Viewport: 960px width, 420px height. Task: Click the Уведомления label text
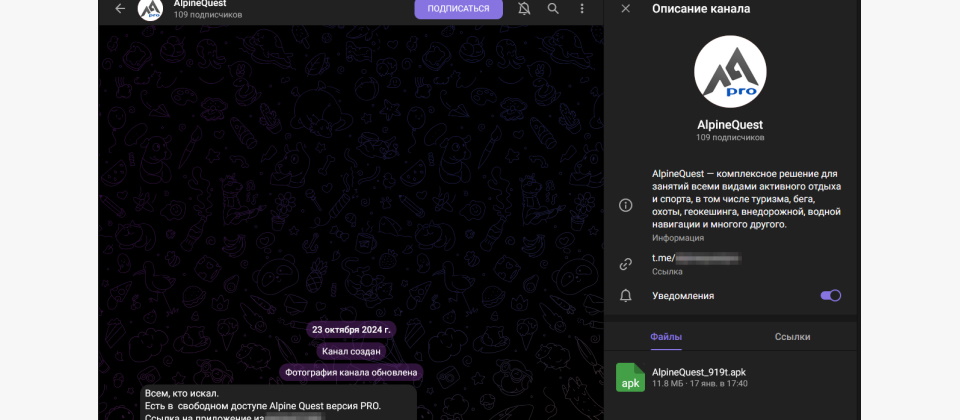point(683,296)
